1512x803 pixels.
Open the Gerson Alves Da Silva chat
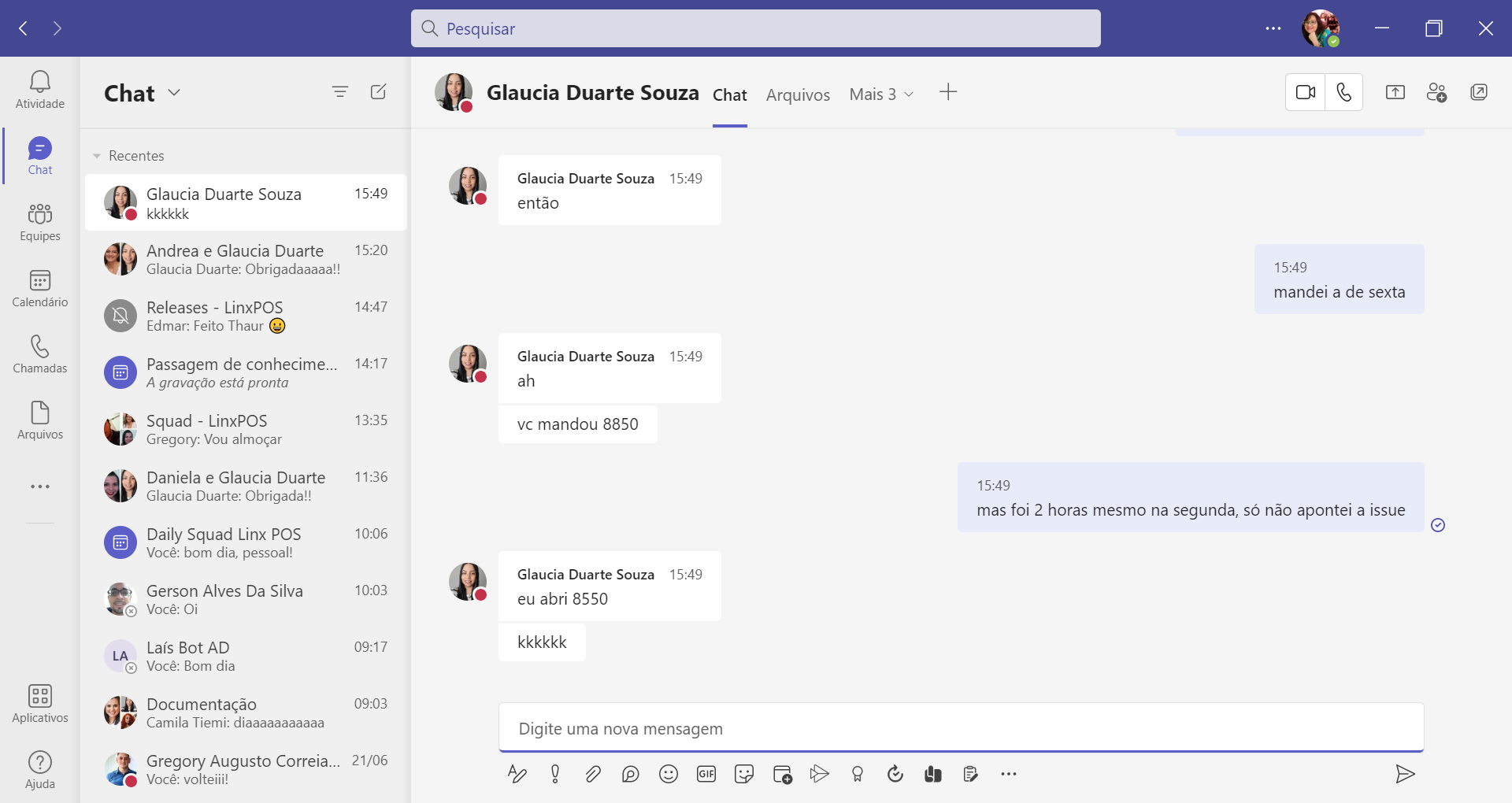coord(246,599)
